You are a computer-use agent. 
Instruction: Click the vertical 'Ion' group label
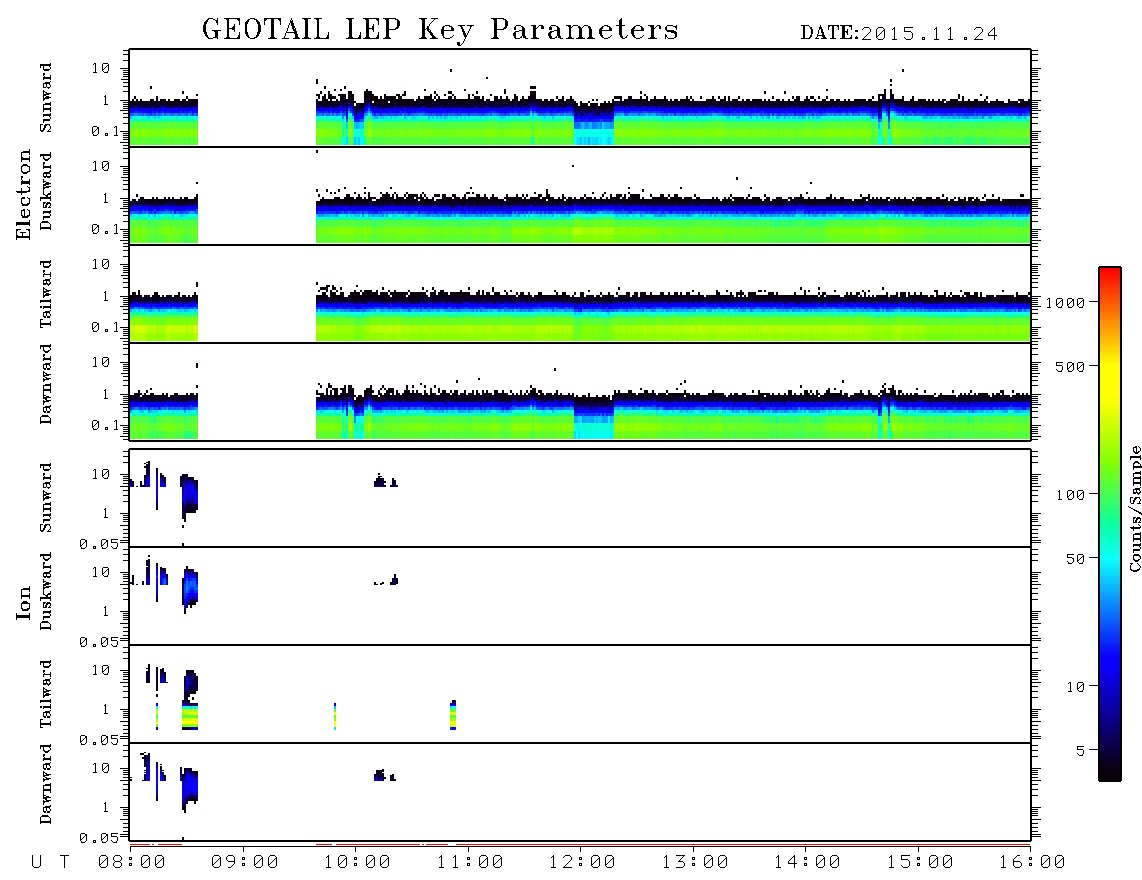tap(23, 603)
